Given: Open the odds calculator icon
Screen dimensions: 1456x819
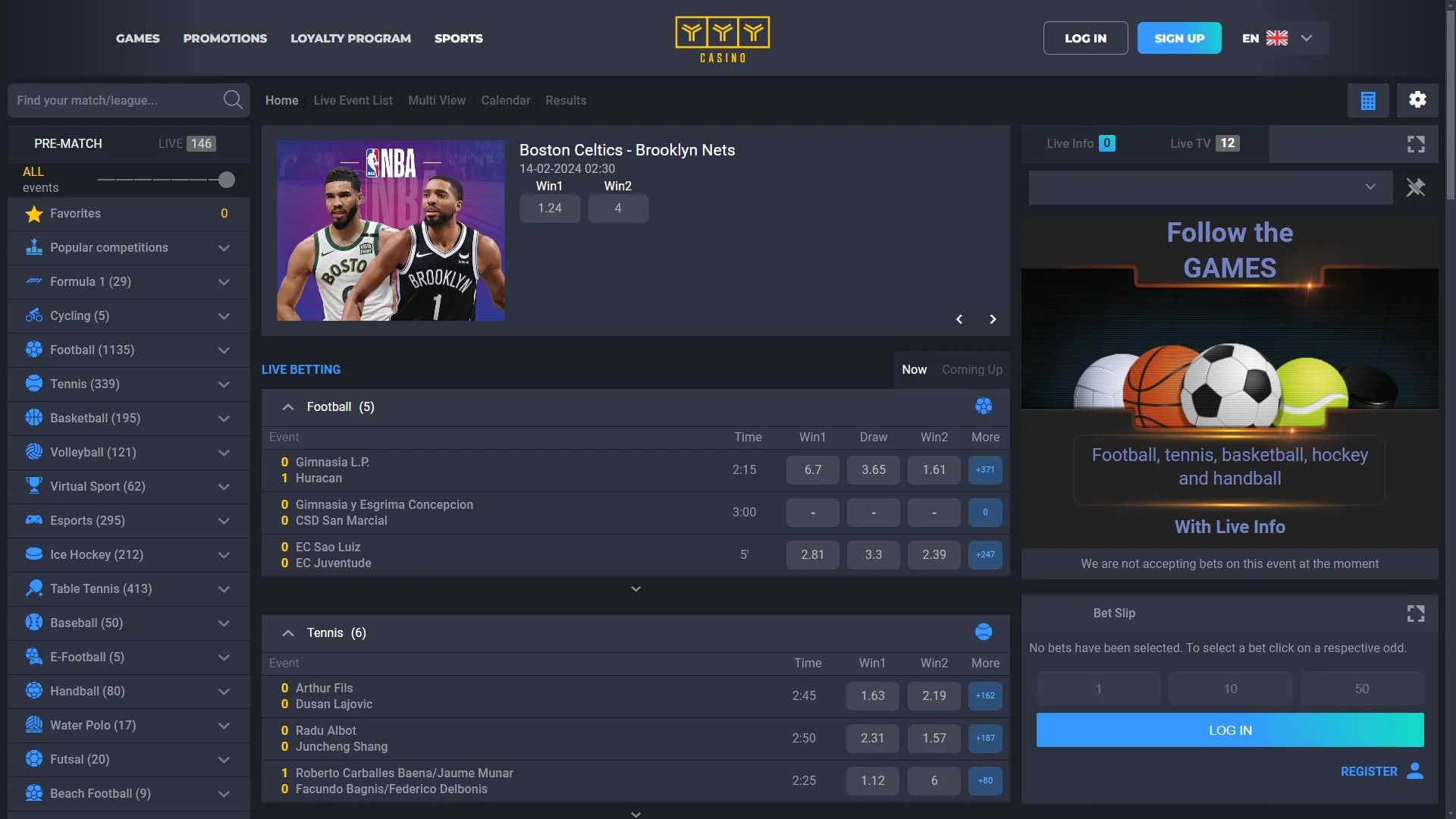Looking at the screenshot, I should tap(1368, 100).
